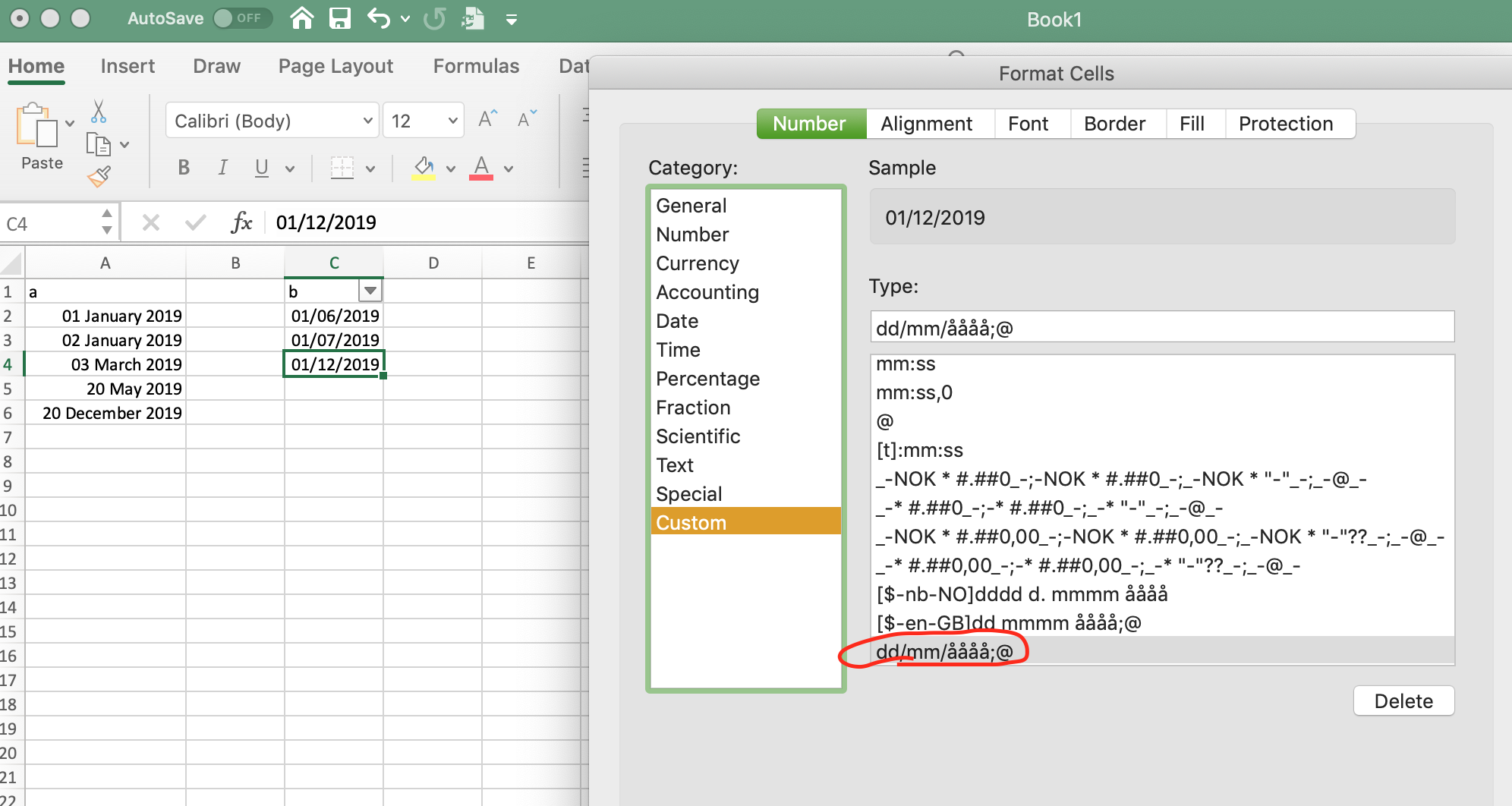
Task: Click the Borders icon
Action: (342, 168)
